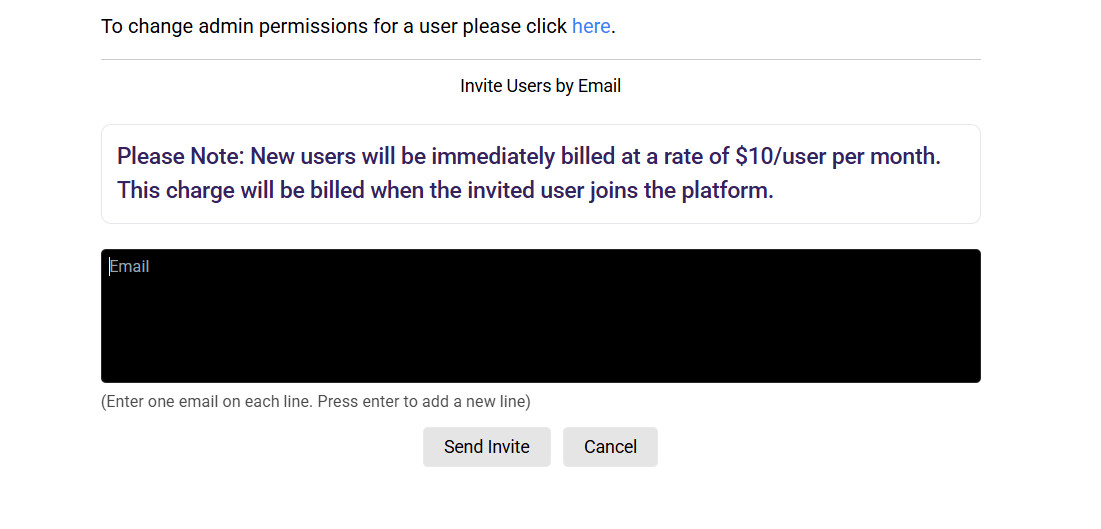This screenshot has height=529, width=1101.
Task: Click the text cursor in the Email field
Action: (109, 267)
